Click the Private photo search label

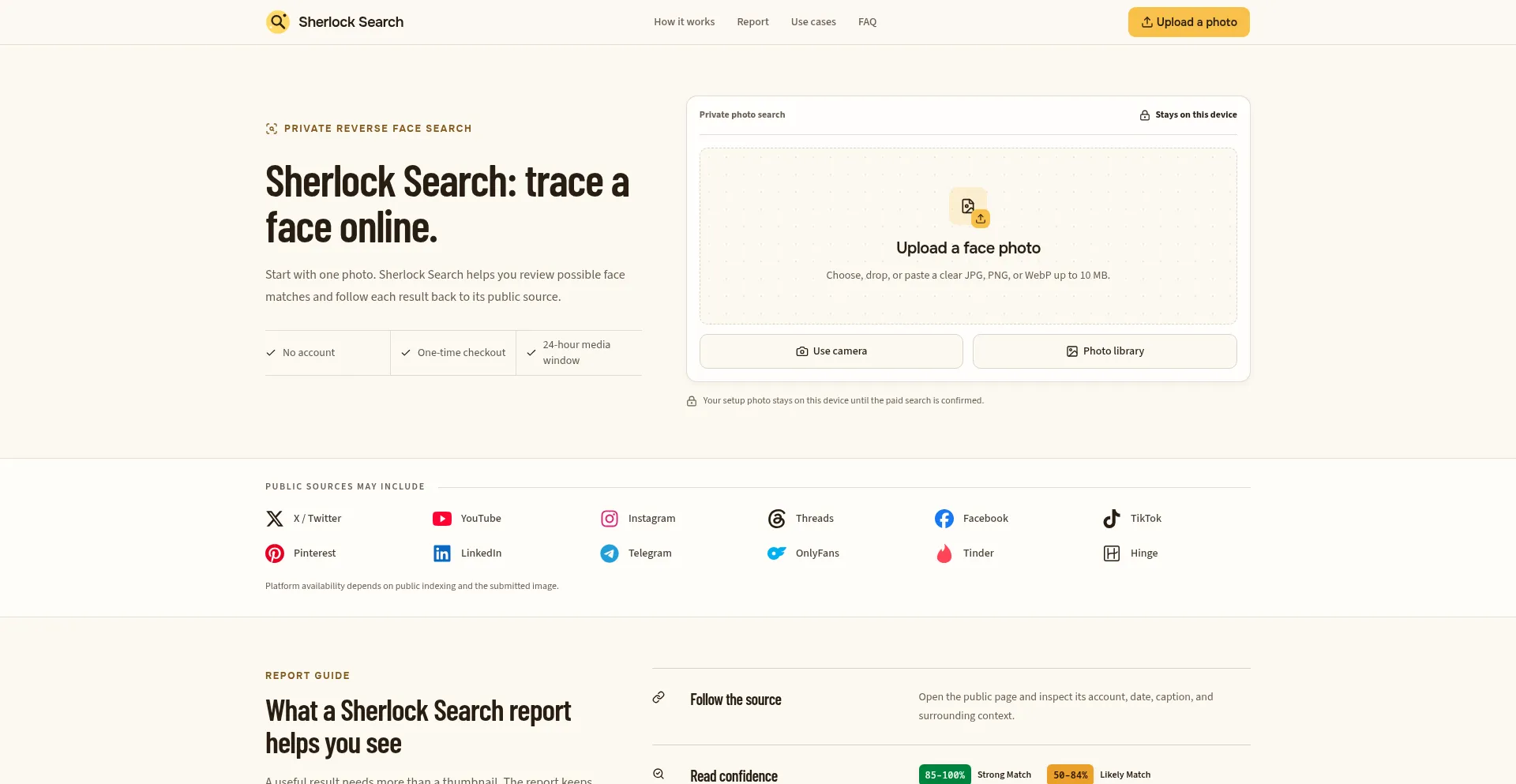coord(742,114)
